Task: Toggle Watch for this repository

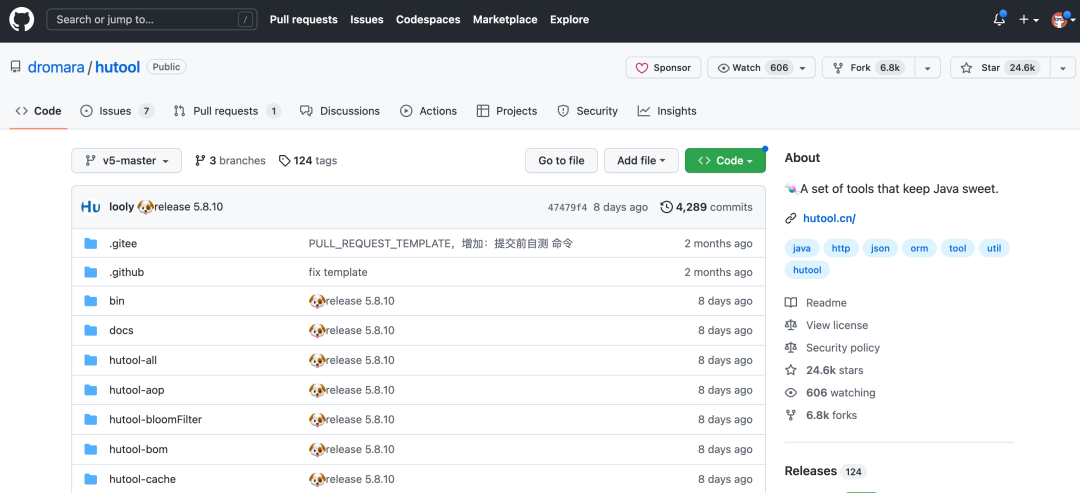Action: (x=745, y=68)
